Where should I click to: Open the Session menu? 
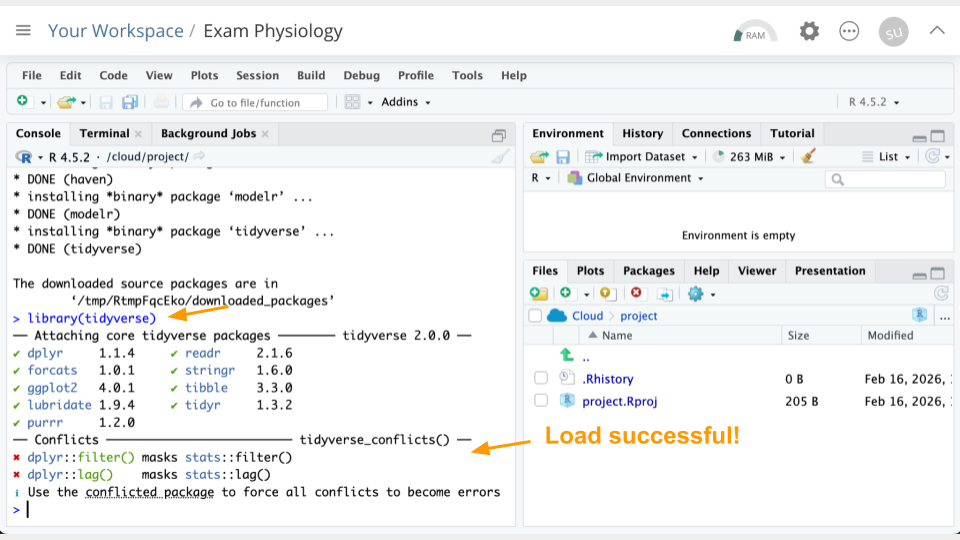point(257,75)
